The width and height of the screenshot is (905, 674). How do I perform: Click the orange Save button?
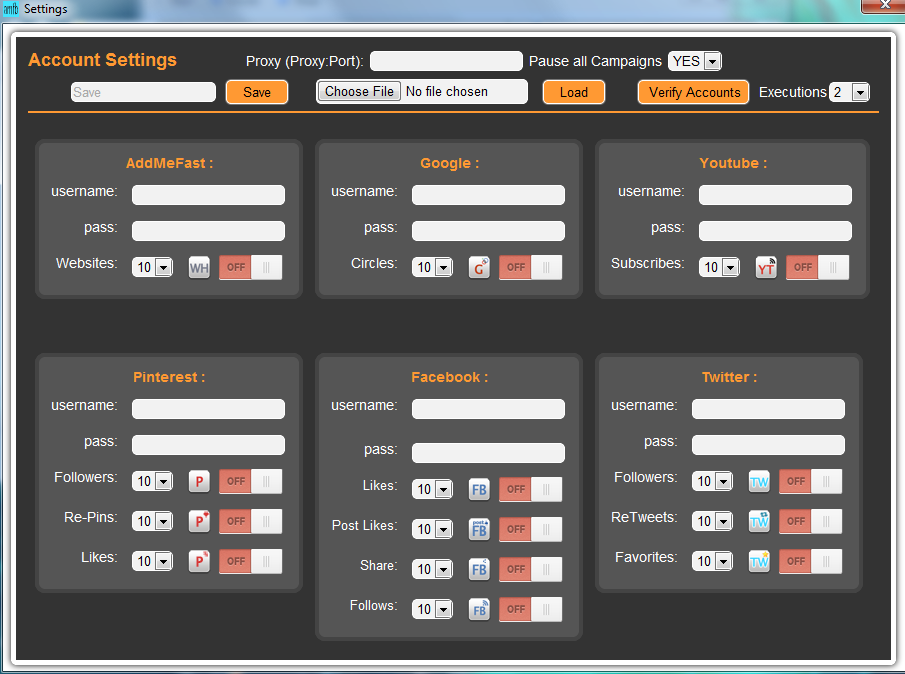pos(257,92)
